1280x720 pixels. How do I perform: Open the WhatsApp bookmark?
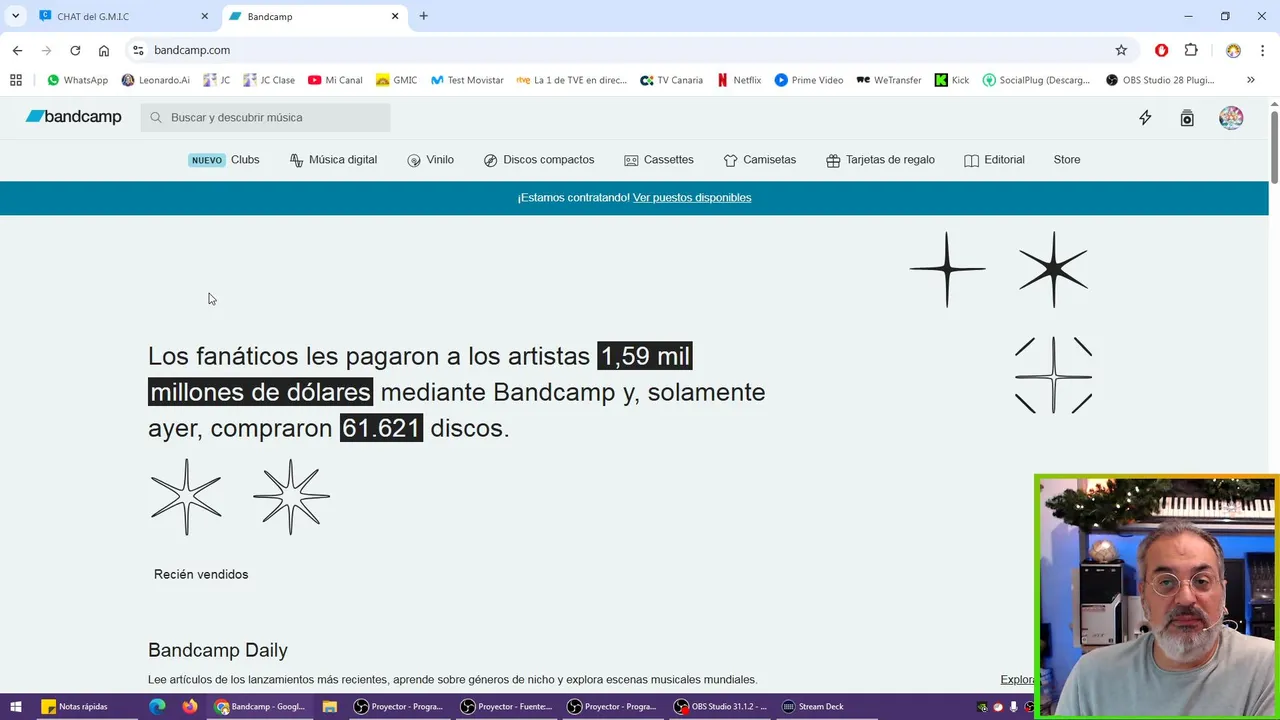(x=77, y=80)
